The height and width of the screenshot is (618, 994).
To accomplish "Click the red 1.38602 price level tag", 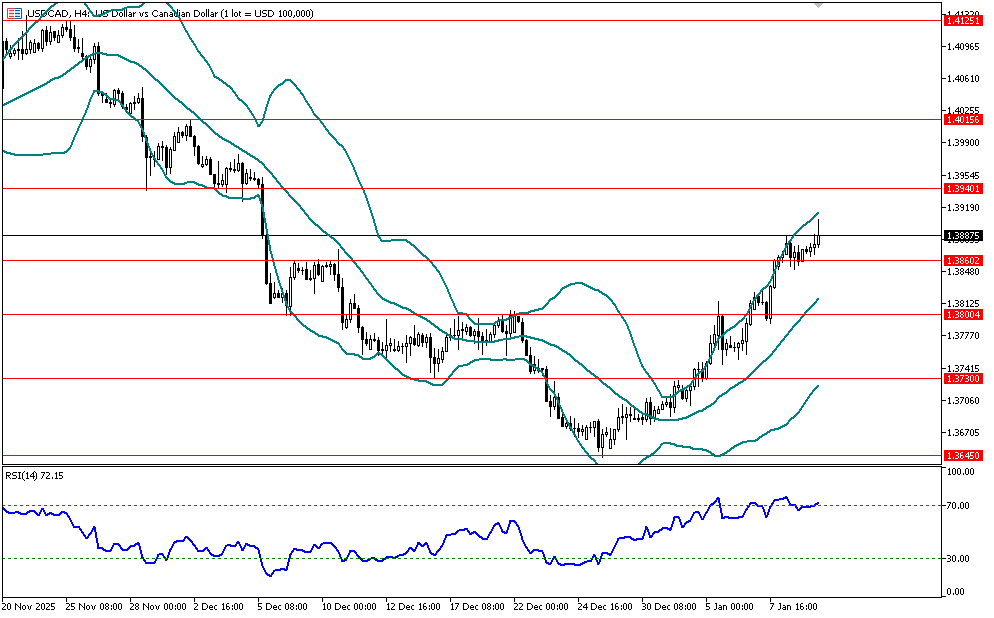I will click(965, 260).
